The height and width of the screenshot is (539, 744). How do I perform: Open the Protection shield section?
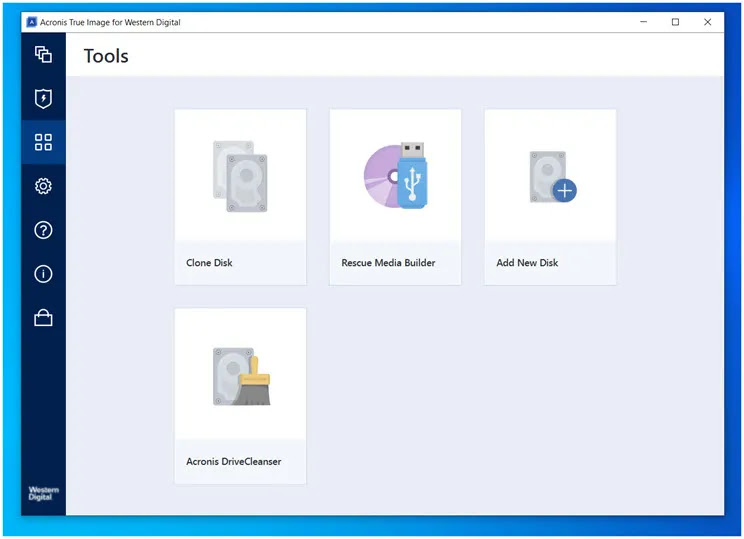point(43,98)
